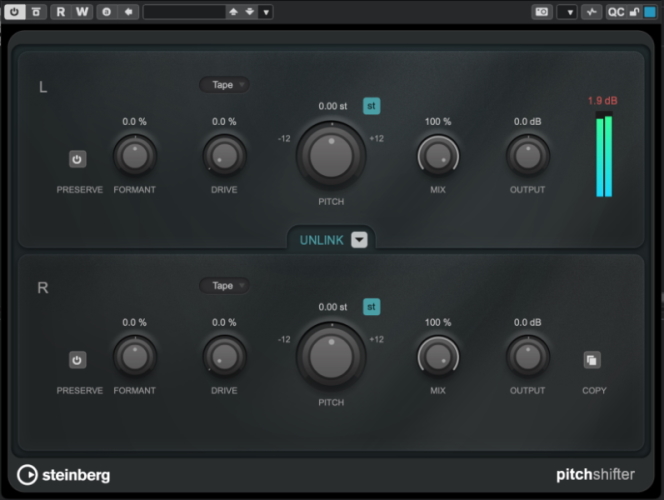Click the blue square indicator at top right
The image size is (664, 500).
[x=650, y=12]
